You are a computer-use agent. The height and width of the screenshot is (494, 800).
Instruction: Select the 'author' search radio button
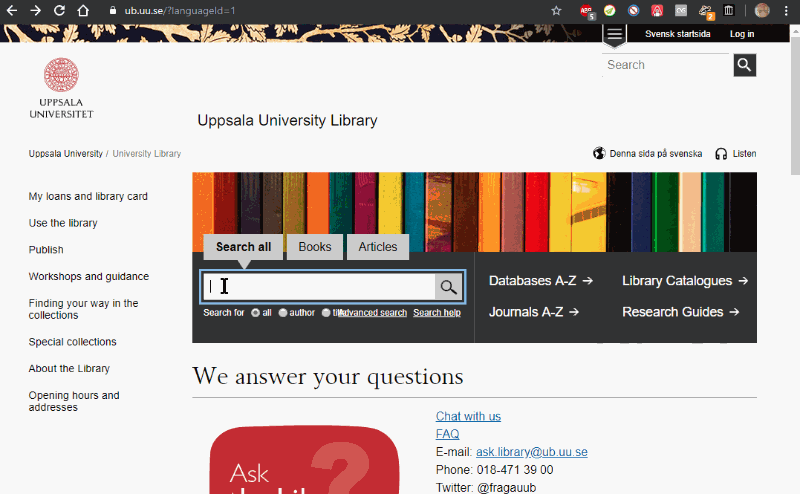tap(283, 313)
